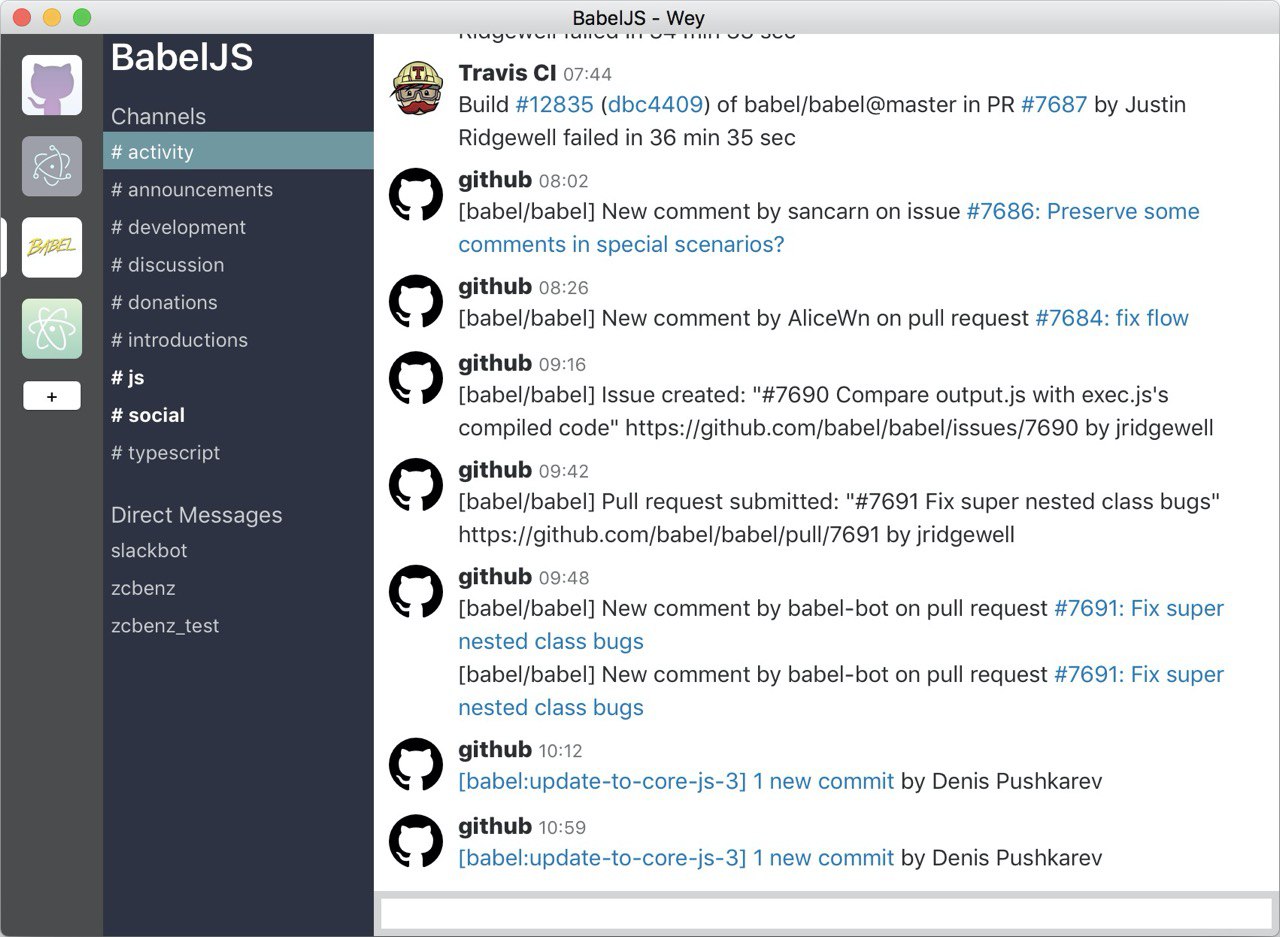
Task: Open the BabelJS team name header
Action: (182, 58)
